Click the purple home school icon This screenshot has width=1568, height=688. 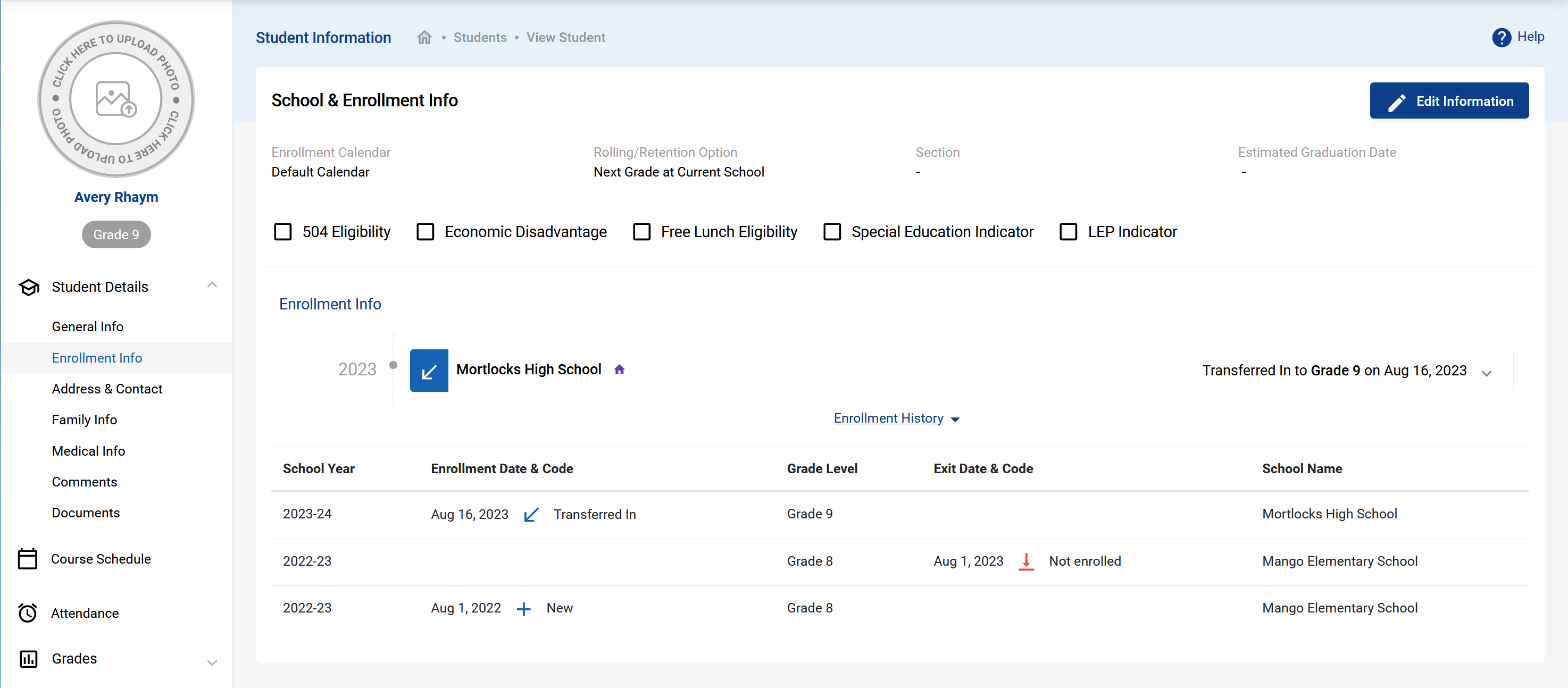pos(619,370)
